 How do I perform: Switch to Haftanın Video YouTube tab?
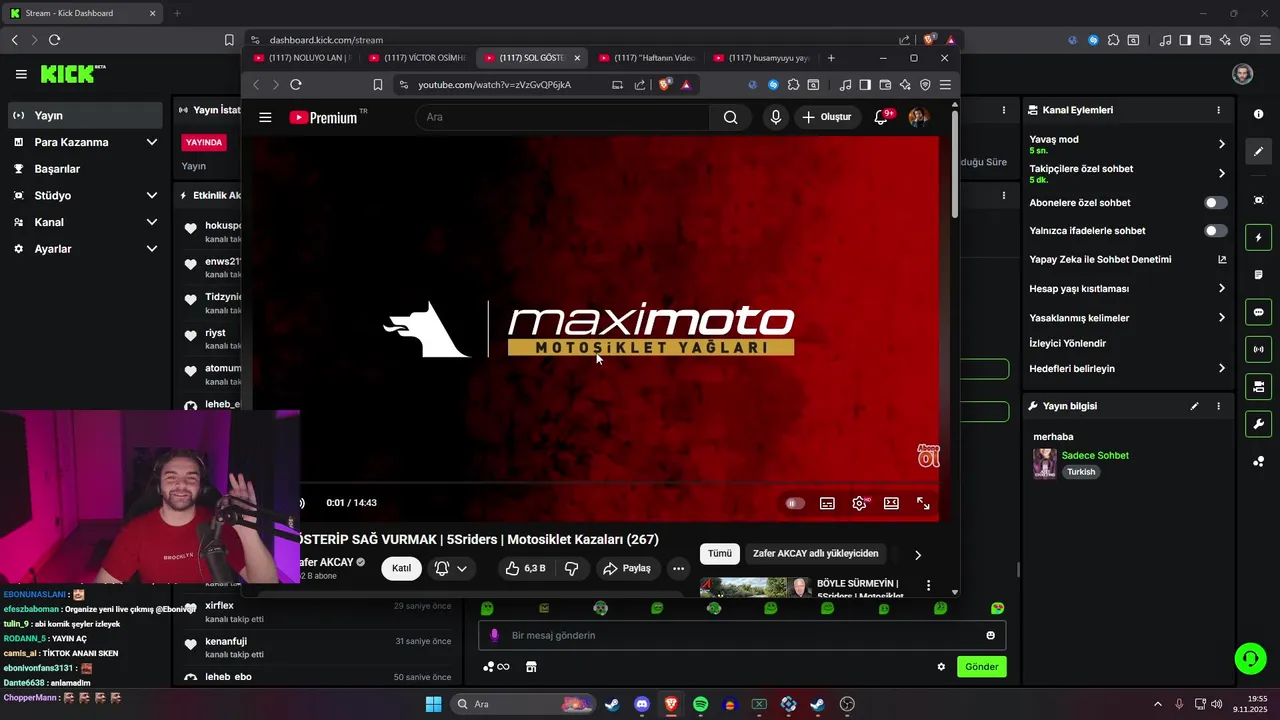[647, 58]
